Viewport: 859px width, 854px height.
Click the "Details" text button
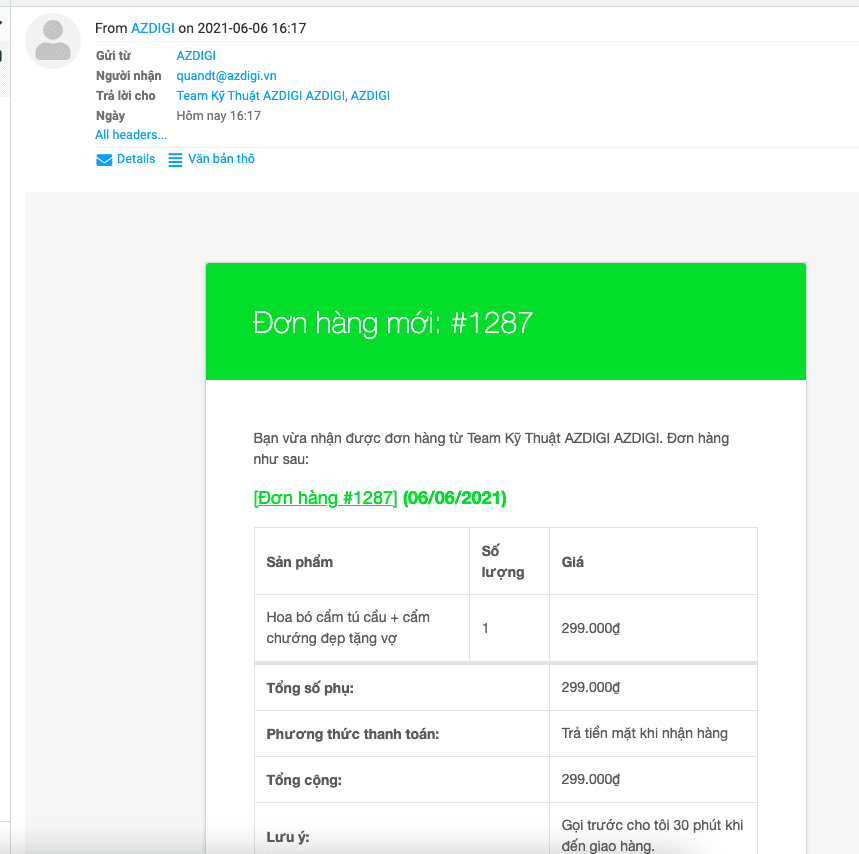pyautogui.click(x=135, y=159)
